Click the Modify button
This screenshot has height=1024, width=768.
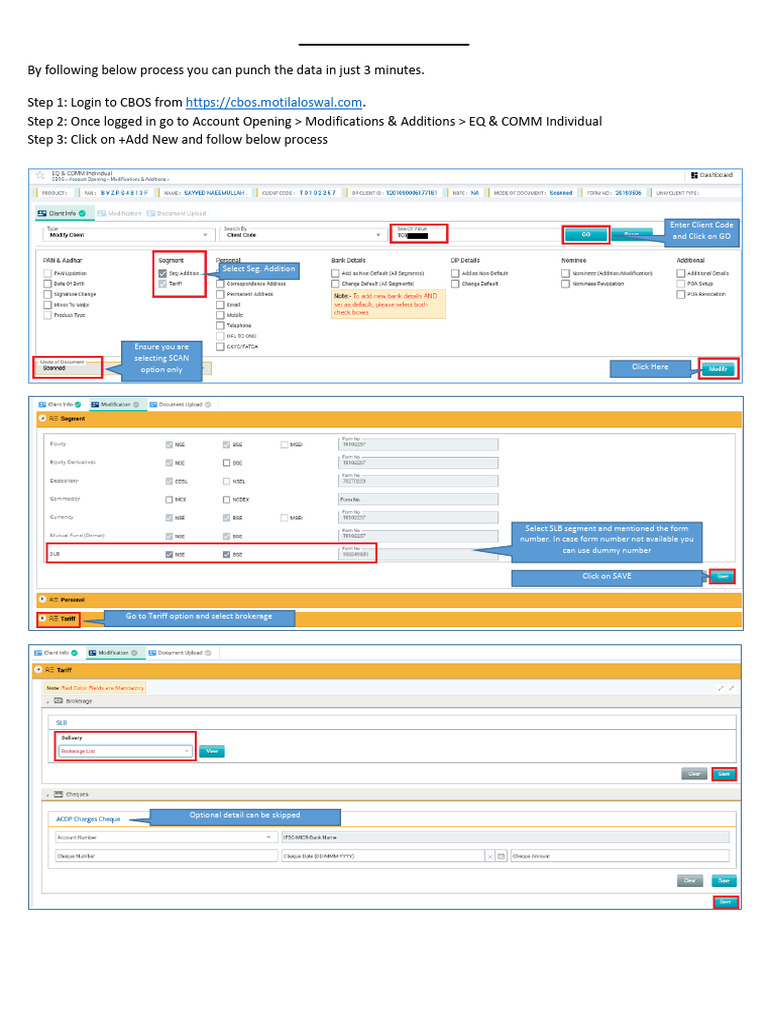pos(718,369)
